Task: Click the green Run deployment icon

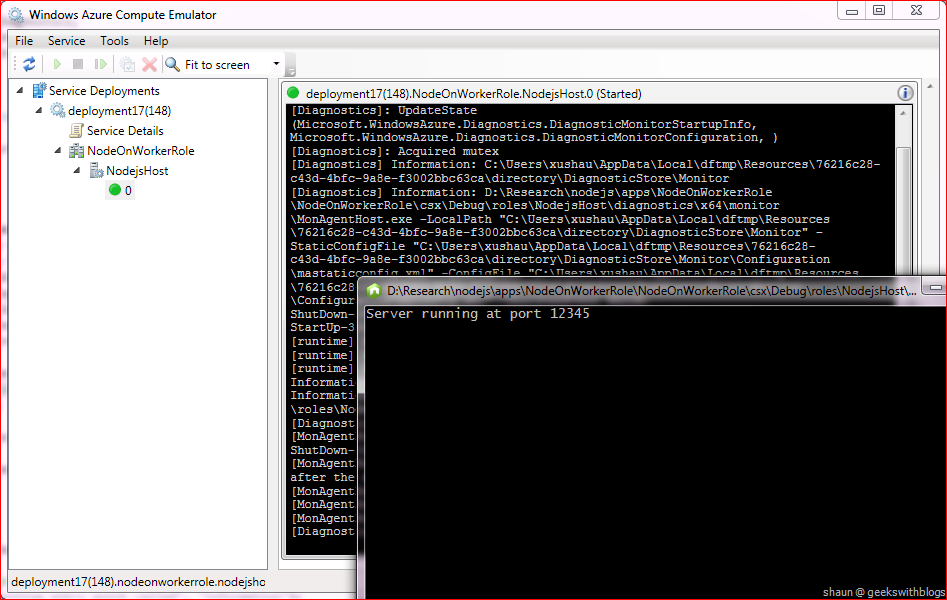Action: 57,64
